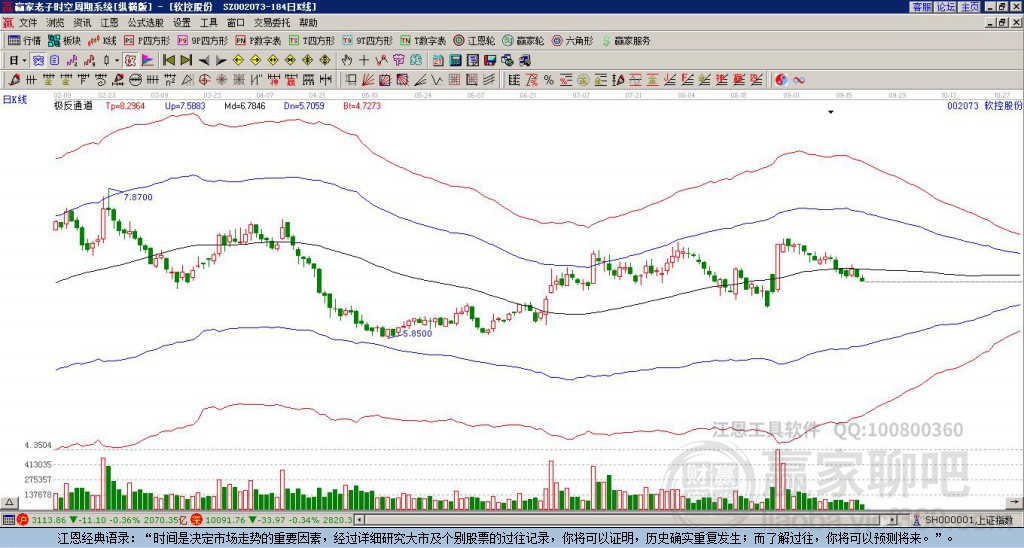
Task: Open the 公式选股 menu
Action: click(146, 23)
